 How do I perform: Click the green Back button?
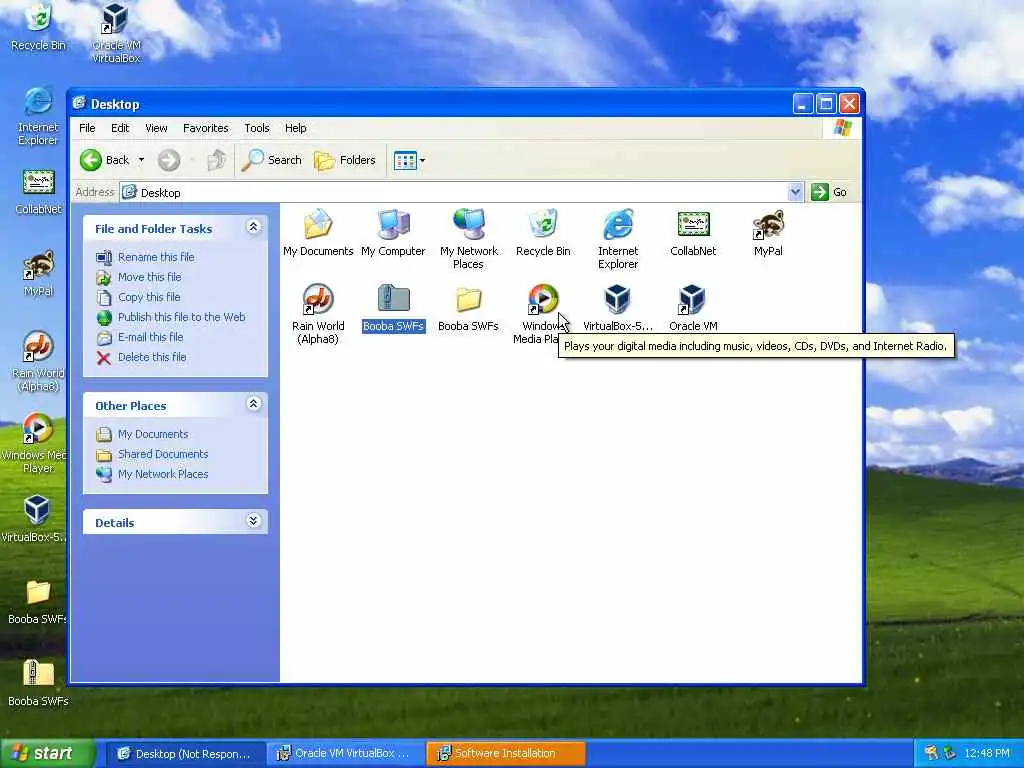coord(104,160)
